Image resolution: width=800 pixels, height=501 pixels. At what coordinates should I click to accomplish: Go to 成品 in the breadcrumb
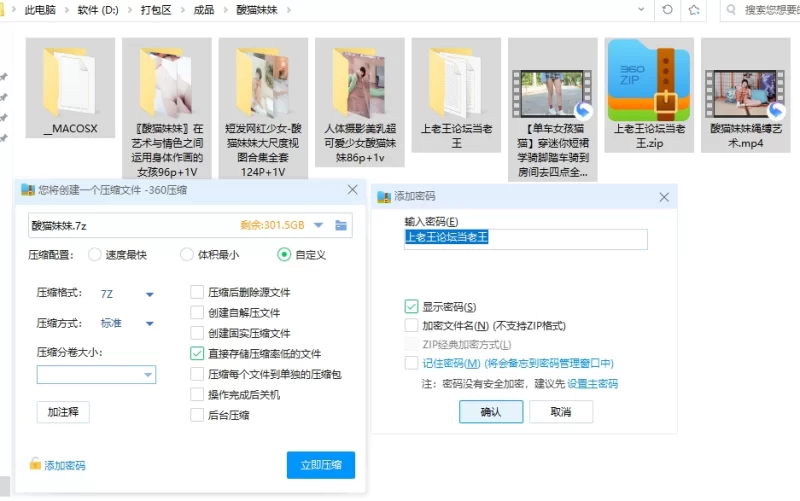[x=204, y=10]
